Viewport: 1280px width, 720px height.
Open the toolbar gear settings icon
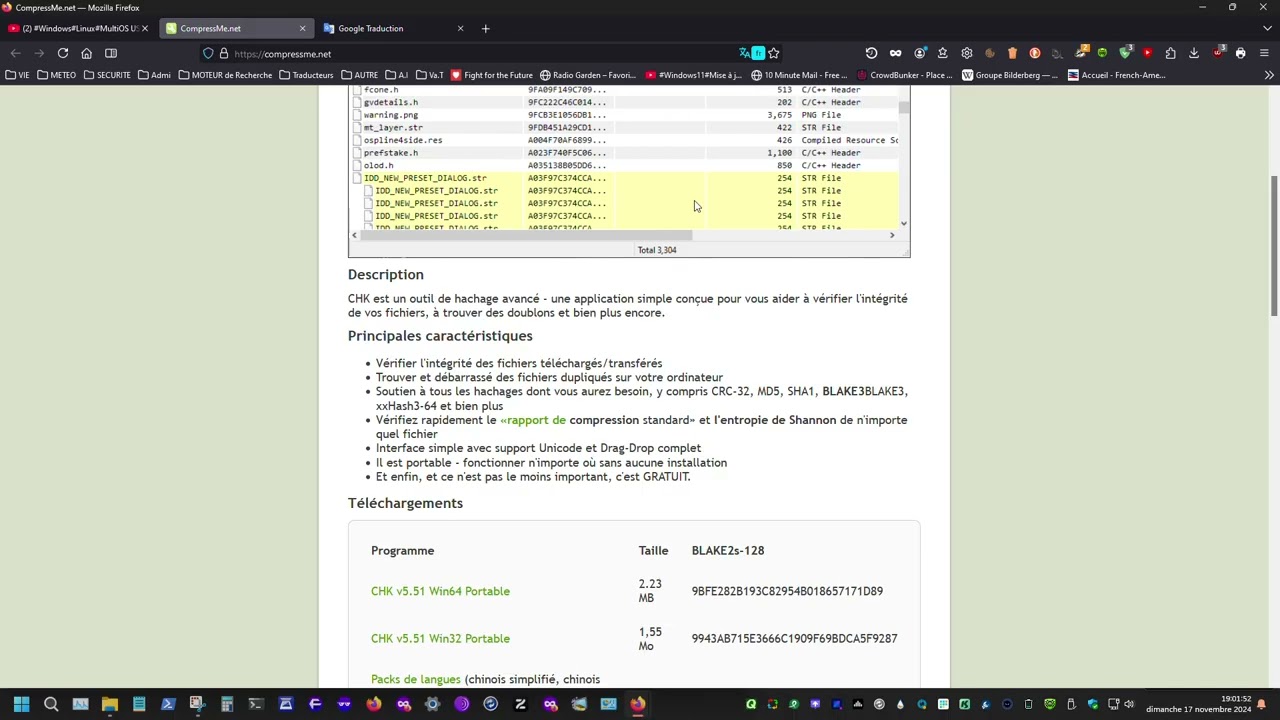point(967,53)
